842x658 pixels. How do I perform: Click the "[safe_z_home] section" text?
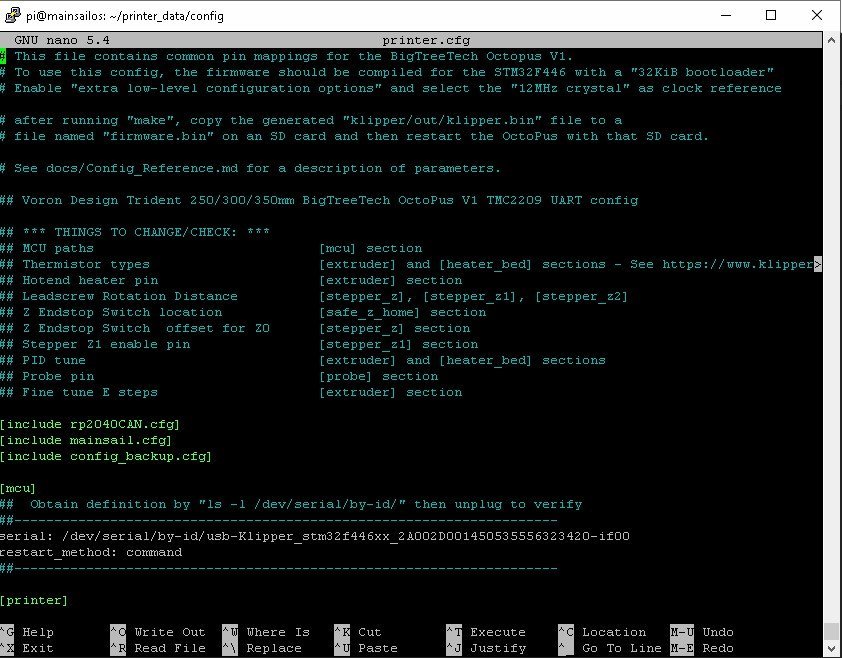coord(403,313)
